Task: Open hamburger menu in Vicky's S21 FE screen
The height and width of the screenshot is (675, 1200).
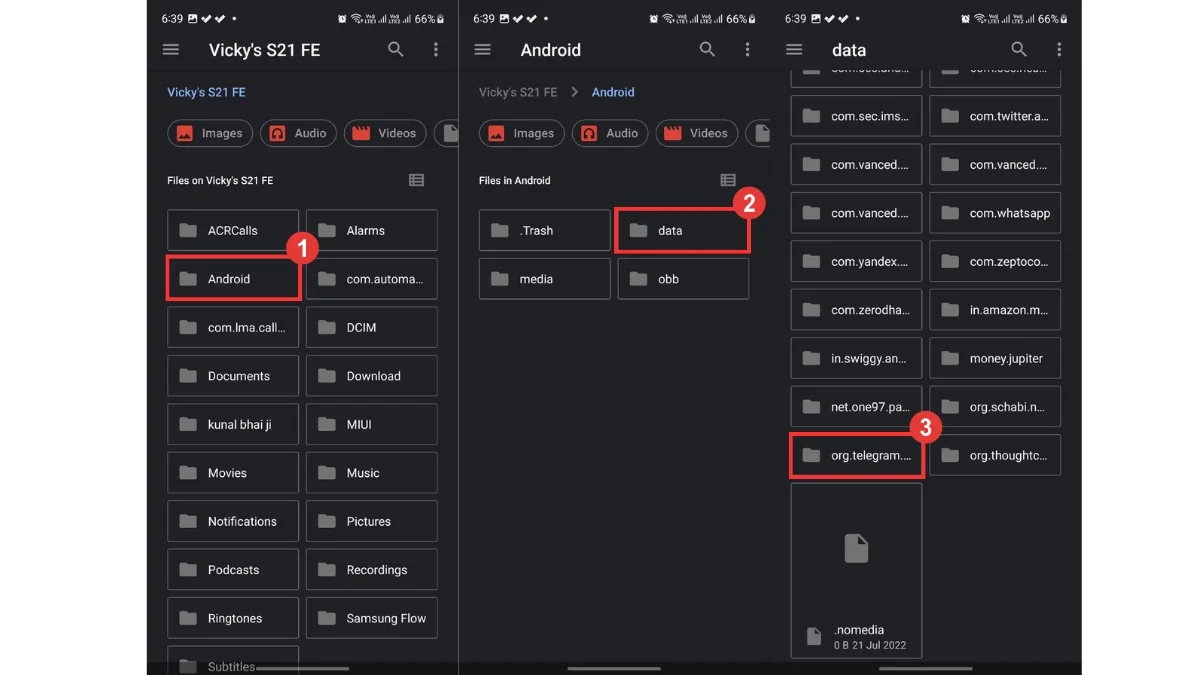Action: coord(171,50)
